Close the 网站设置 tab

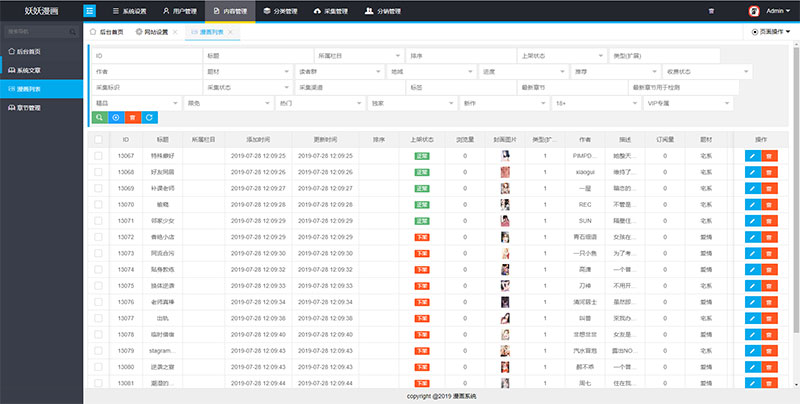point(176,32)
